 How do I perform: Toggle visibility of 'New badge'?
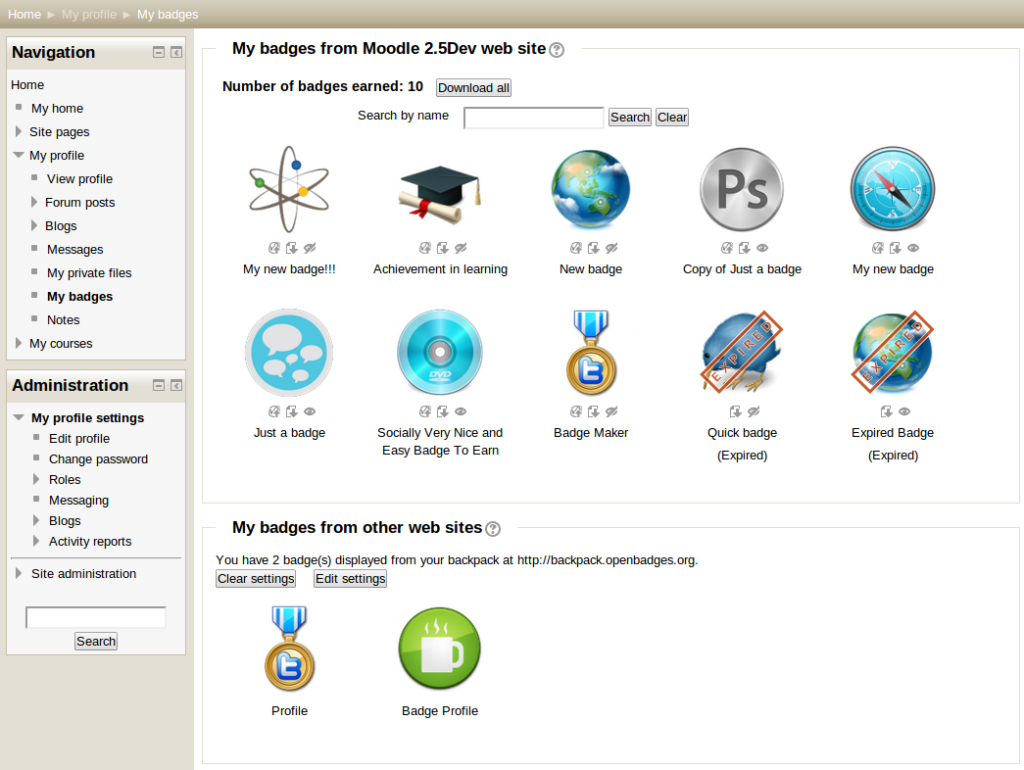[611, 248]
